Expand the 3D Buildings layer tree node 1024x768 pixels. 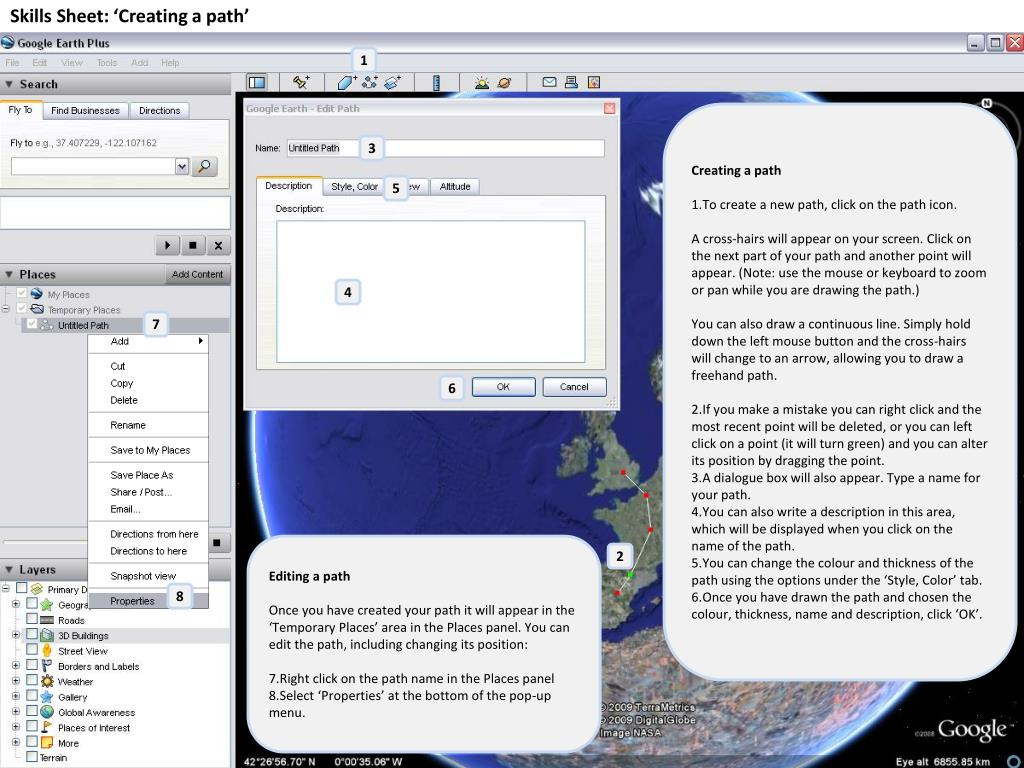(x=16, y=635)
